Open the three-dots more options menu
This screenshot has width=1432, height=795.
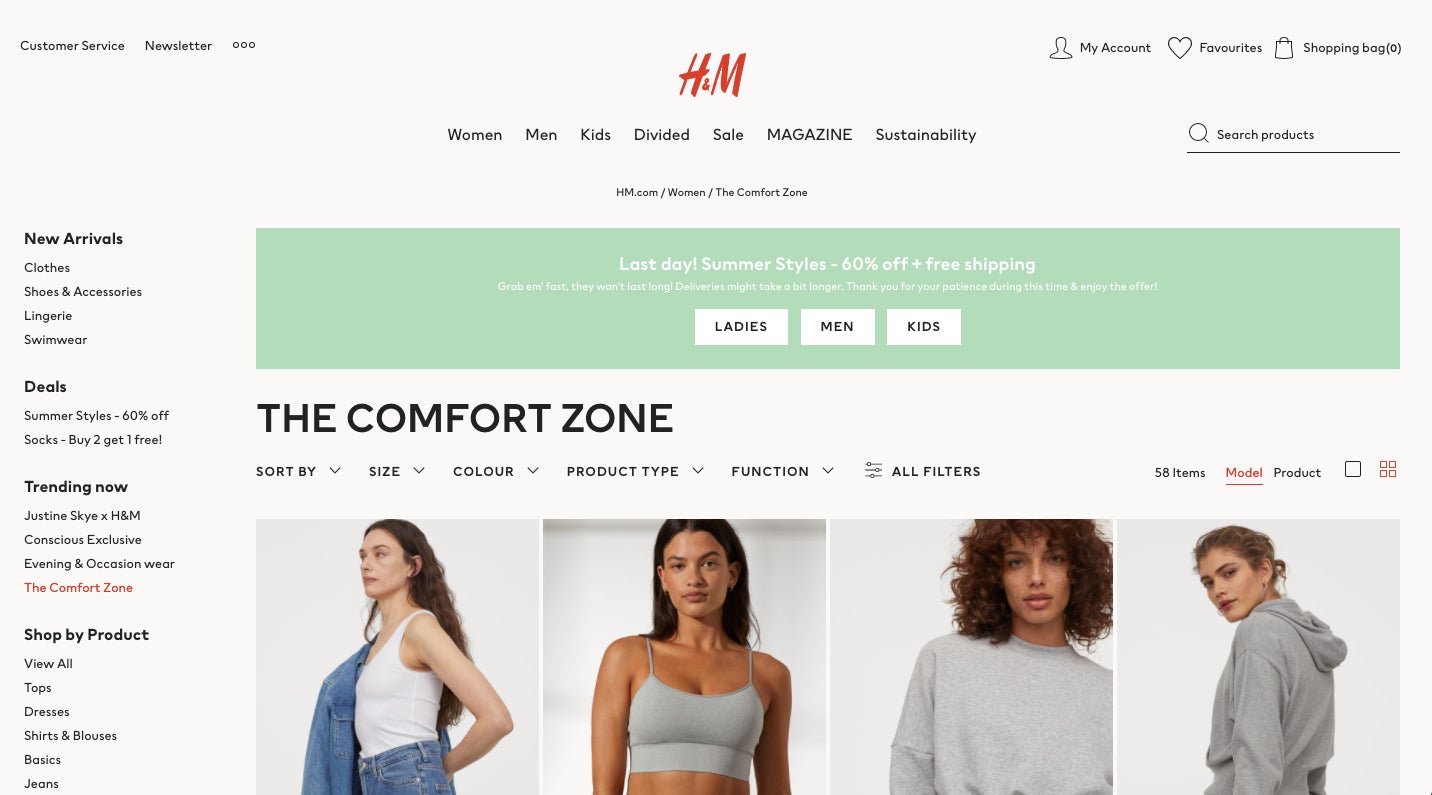click(244, 45)
